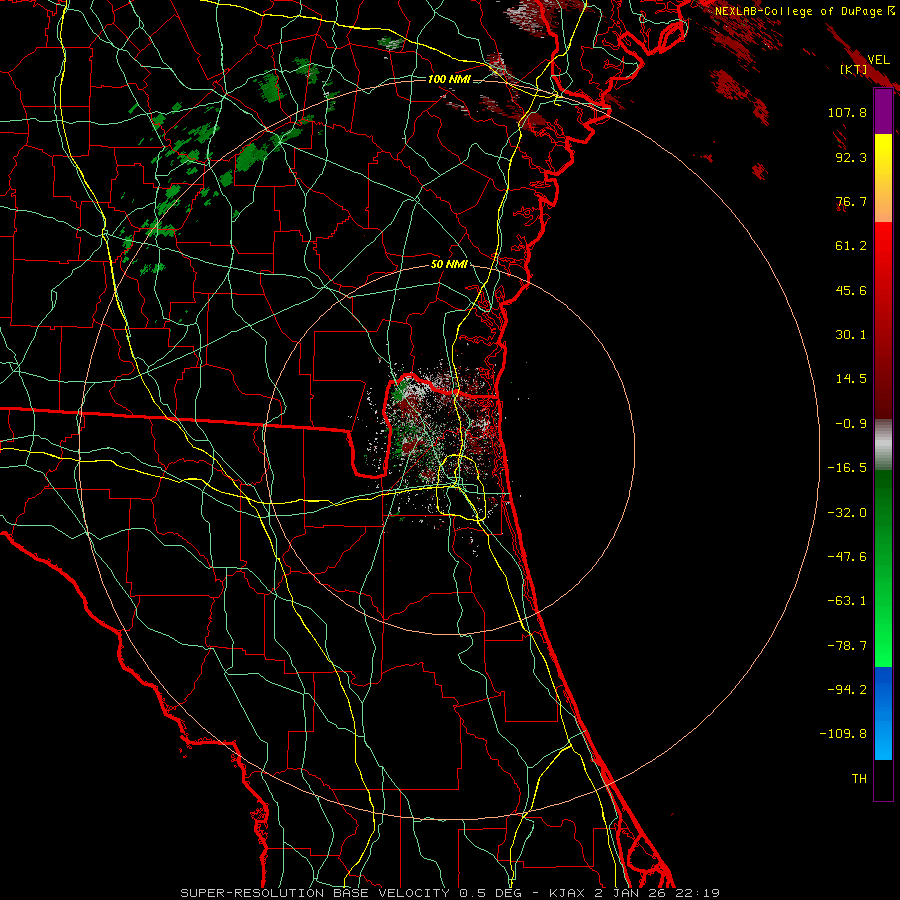The image size is (900, 900).
Task: Click the 61.2 velocity scale value
Action: pos(851,246)
